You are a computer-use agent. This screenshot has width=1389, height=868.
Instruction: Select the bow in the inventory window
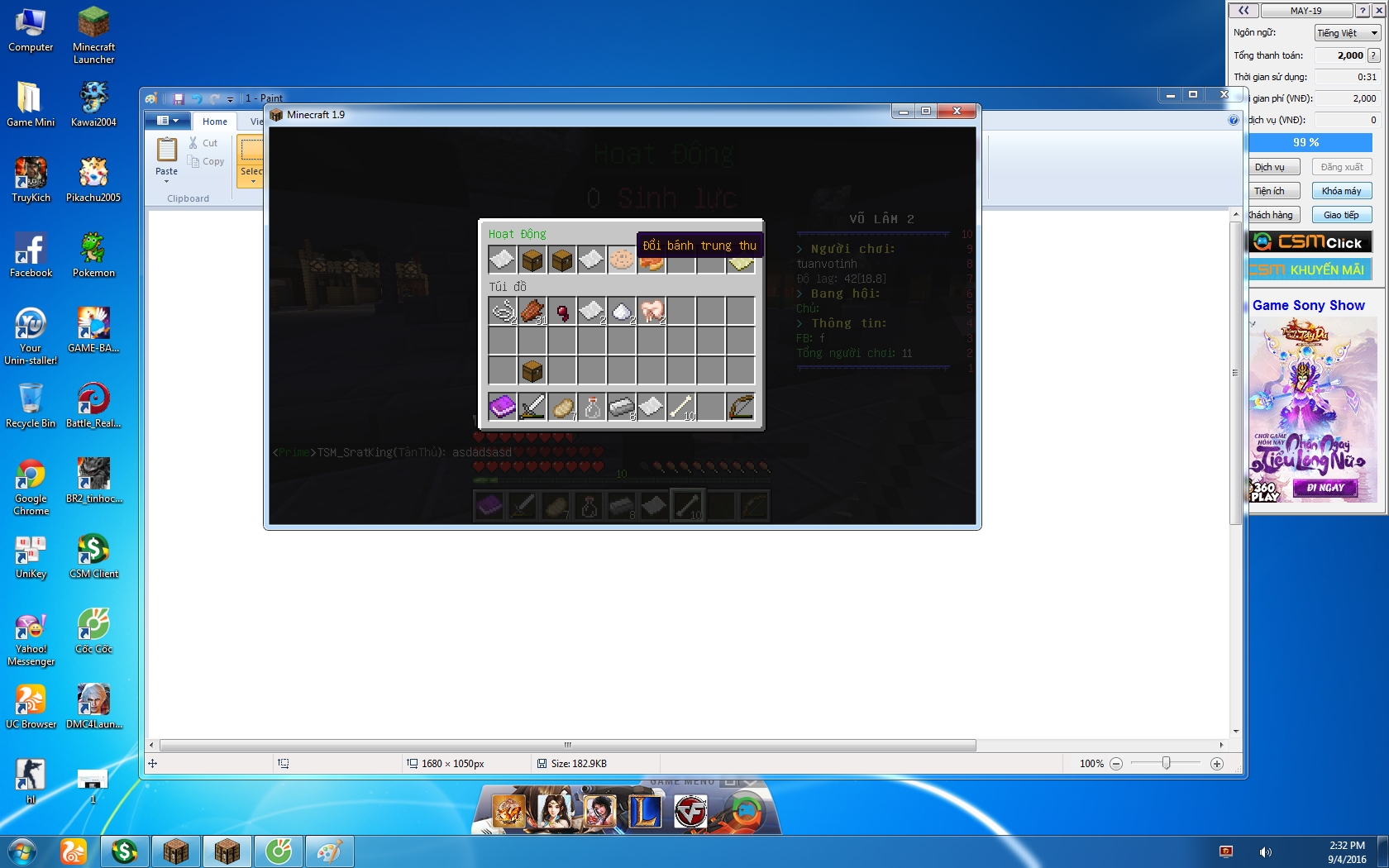coord(741,407)
